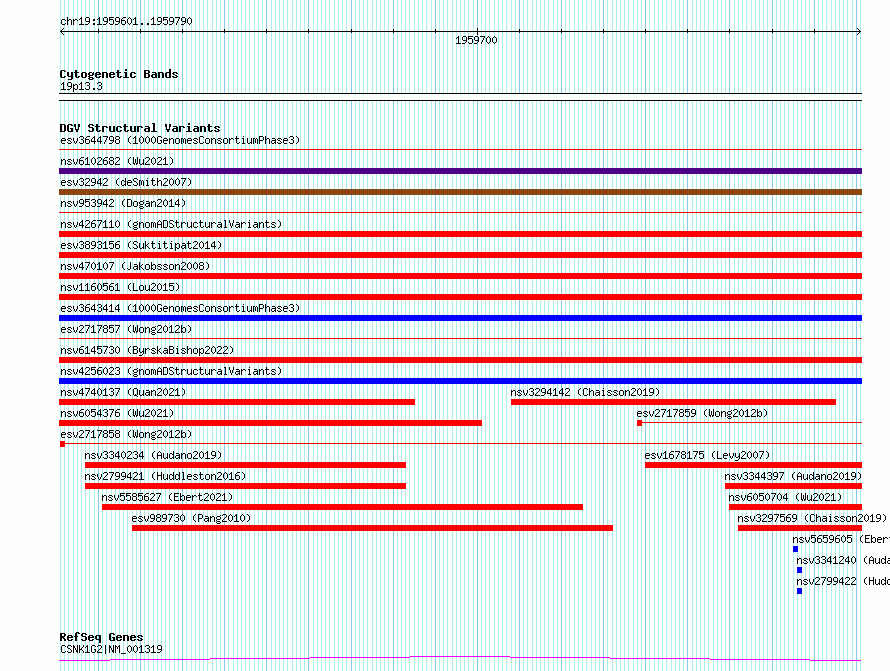This screenshot has height=671, width=890.
Task: Click the small red marker under esv2717859
Action: pos(639,423)
